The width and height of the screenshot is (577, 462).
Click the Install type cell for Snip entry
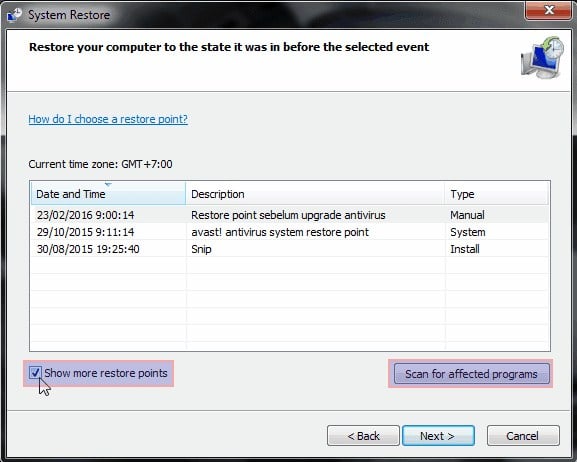465,249
